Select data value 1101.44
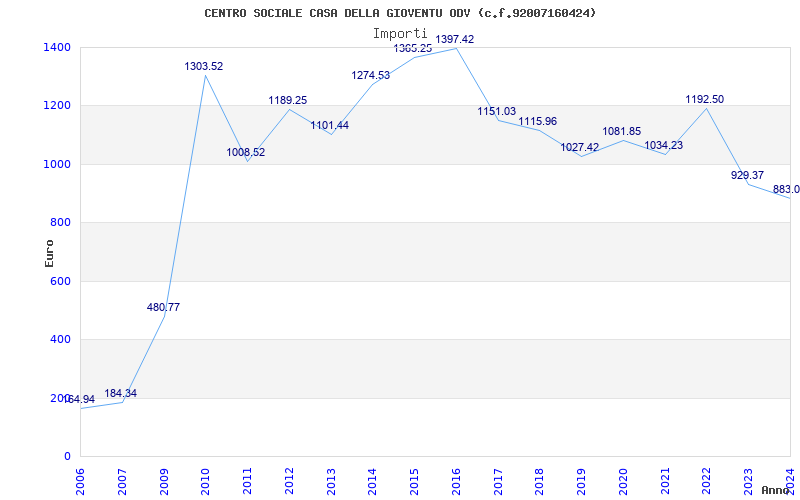This screenshot has width=800, height=500. pos(330,126)
